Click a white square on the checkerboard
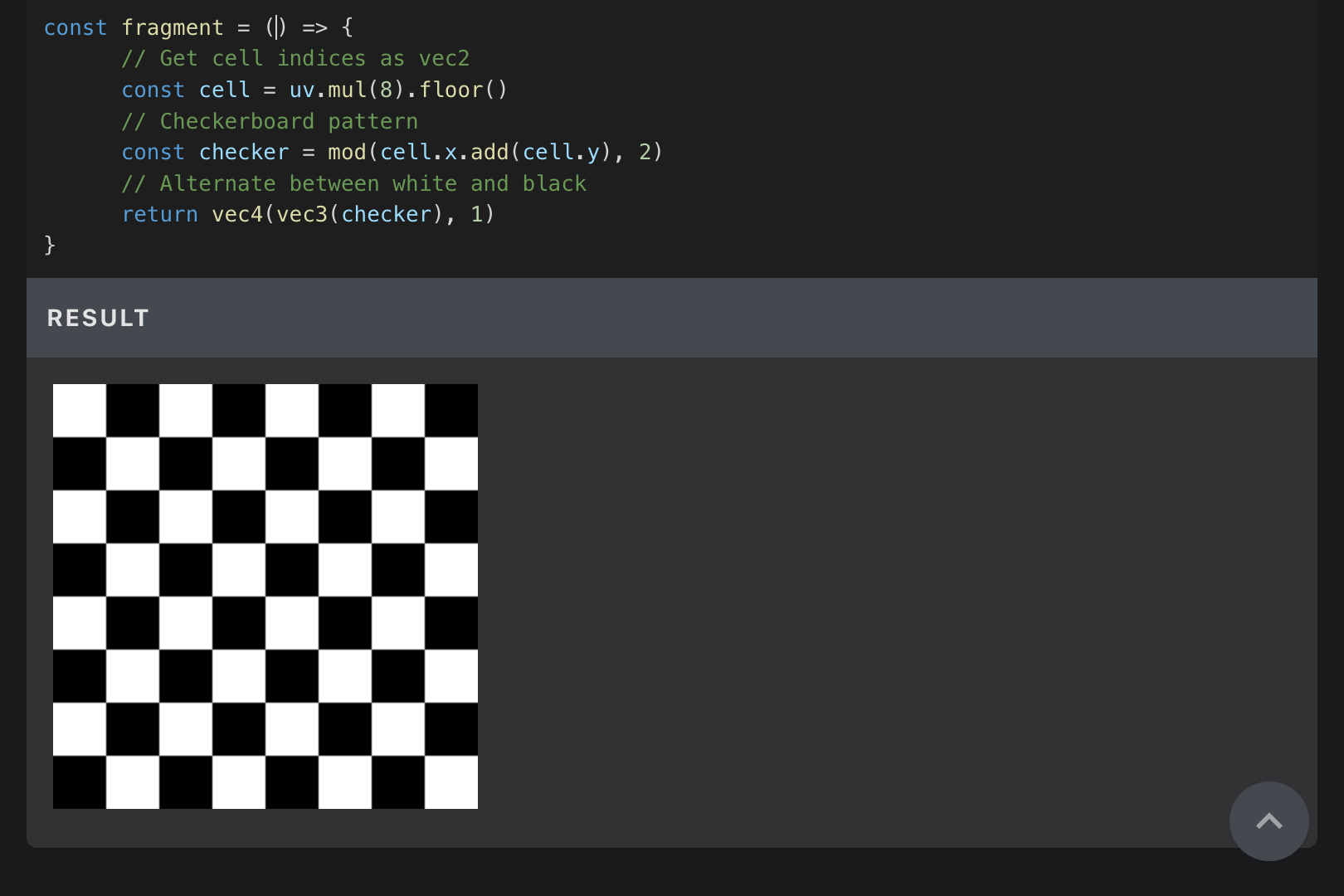The height and width of the screenshot is (896, 1344). point(80,409)
